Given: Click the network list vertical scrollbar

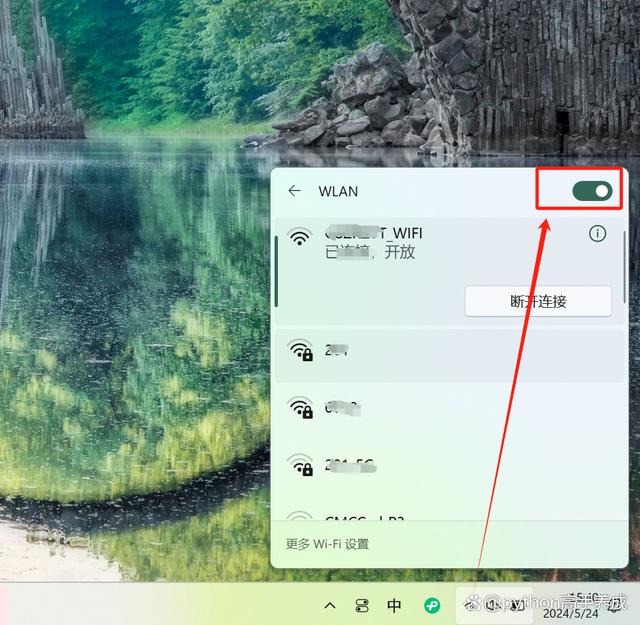Looking at the screenshot, I should point(624,267).
